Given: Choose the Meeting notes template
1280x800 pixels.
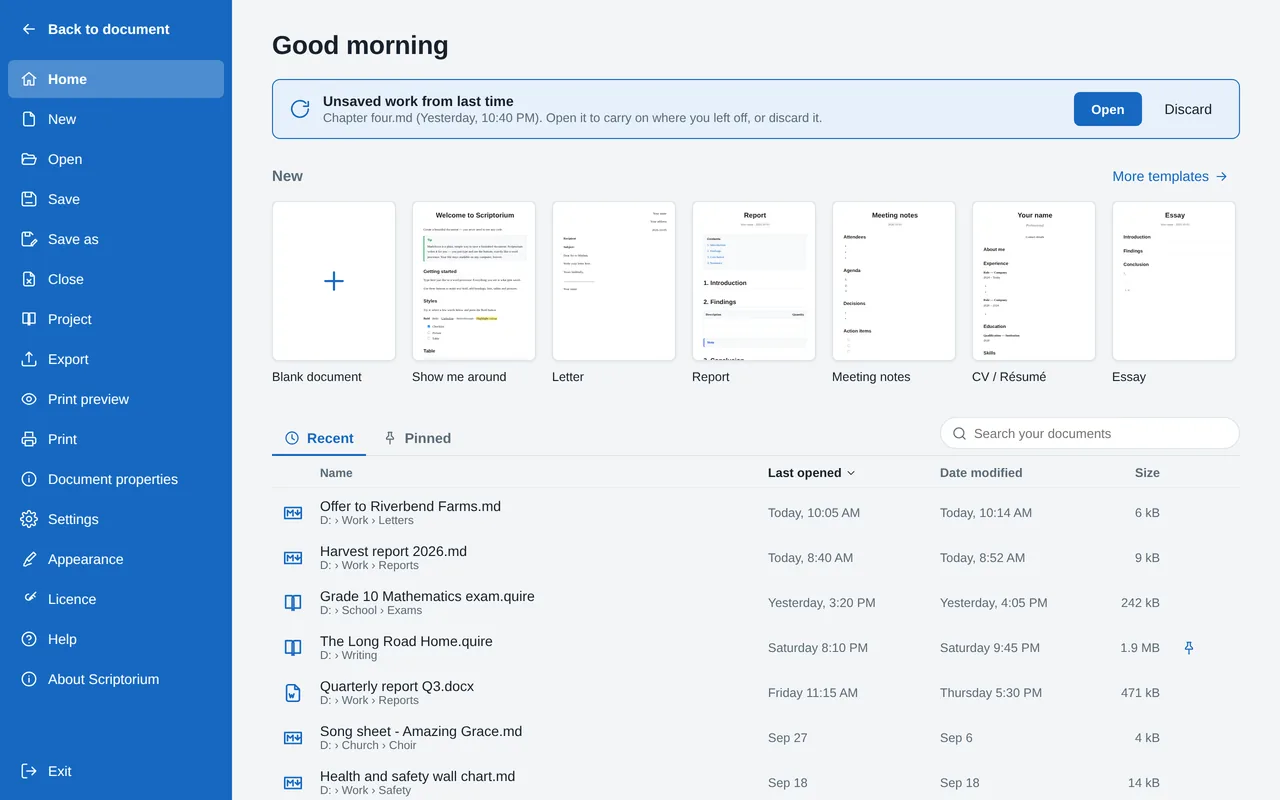Looking at the screenshot, I should click(x=894, y=281).
